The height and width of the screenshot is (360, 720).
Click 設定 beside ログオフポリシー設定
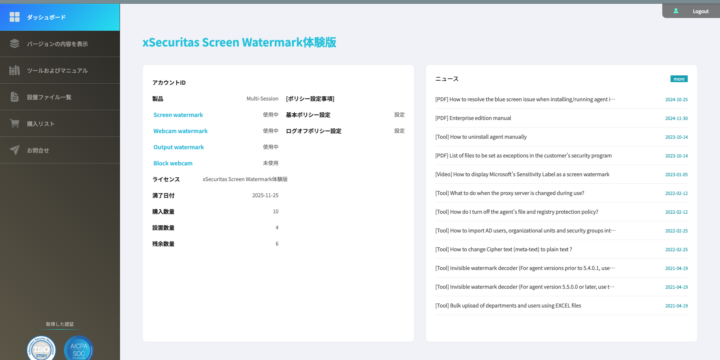click(399, 131)
